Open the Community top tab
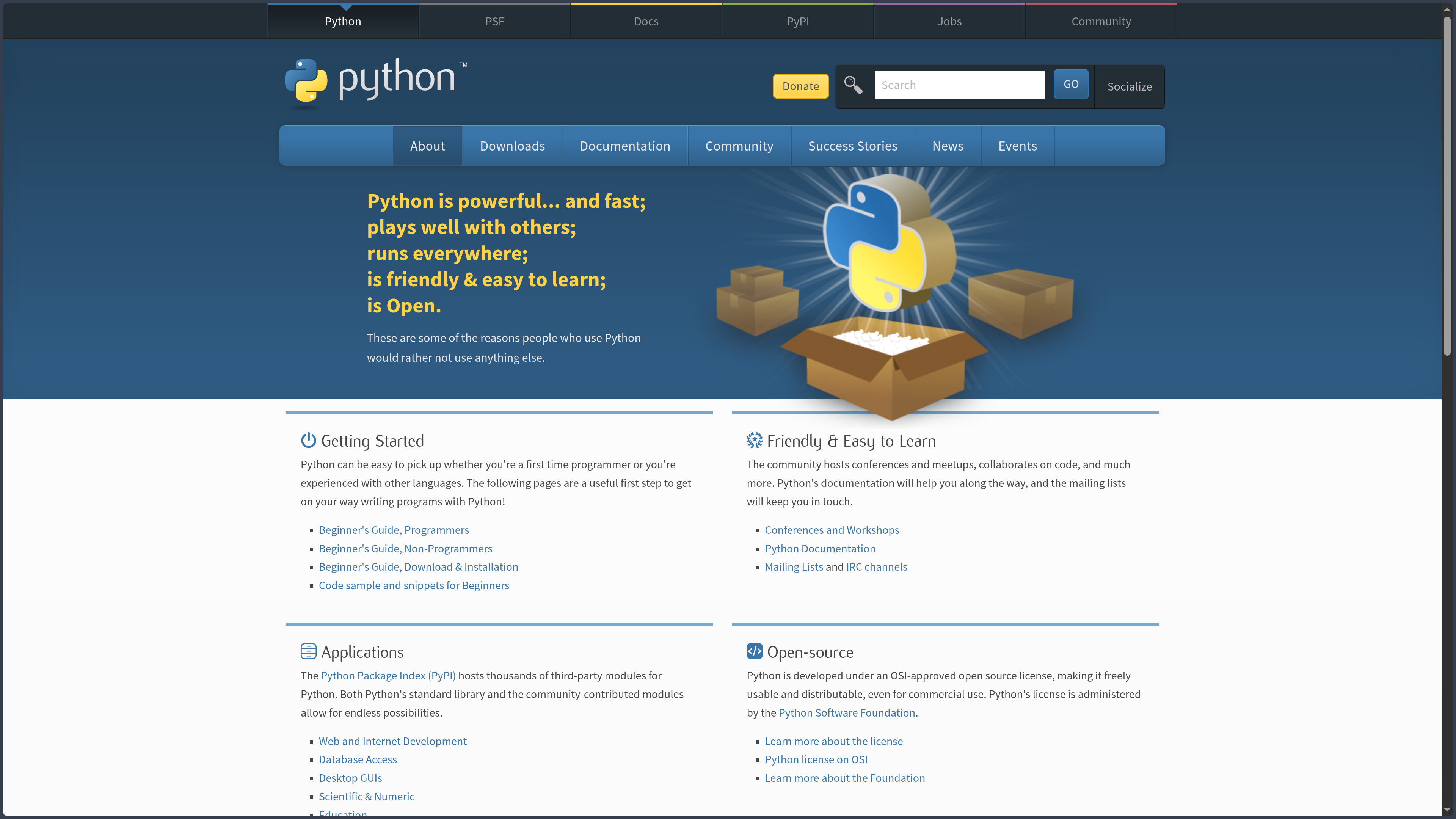This screenshot has height=819, width=1456. click(x=1101, y=22)
